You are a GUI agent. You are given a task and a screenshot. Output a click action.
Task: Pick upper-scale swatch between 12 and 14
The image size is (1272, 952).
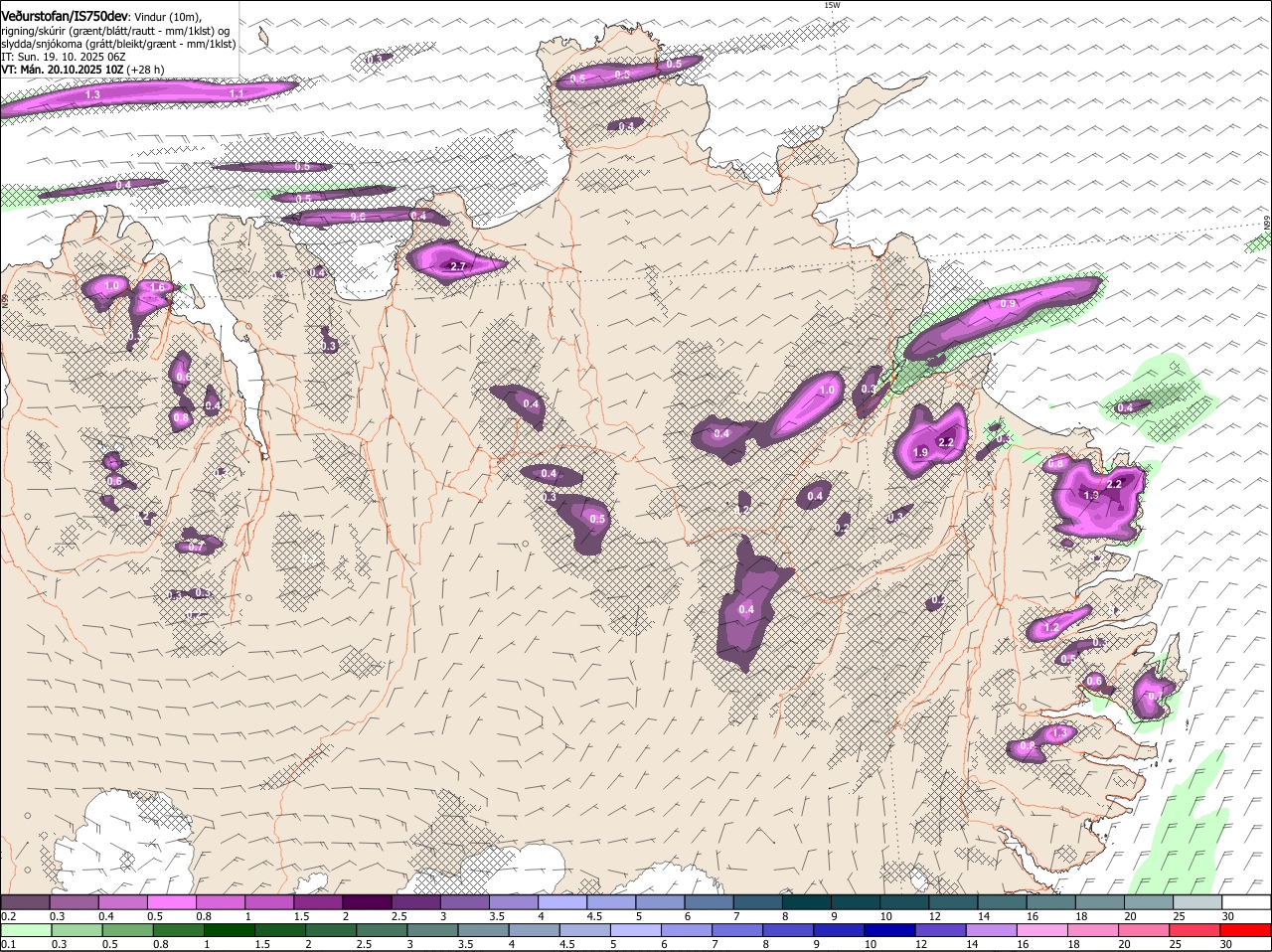click(x=954, y=902)
